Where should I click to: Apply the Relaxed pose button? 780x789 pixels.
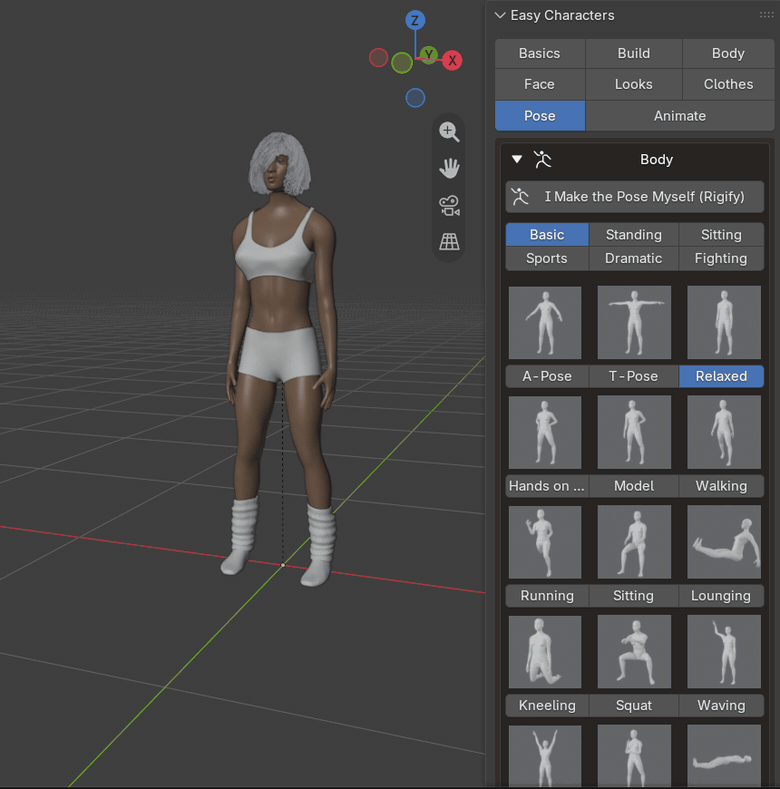coord(721,376)
